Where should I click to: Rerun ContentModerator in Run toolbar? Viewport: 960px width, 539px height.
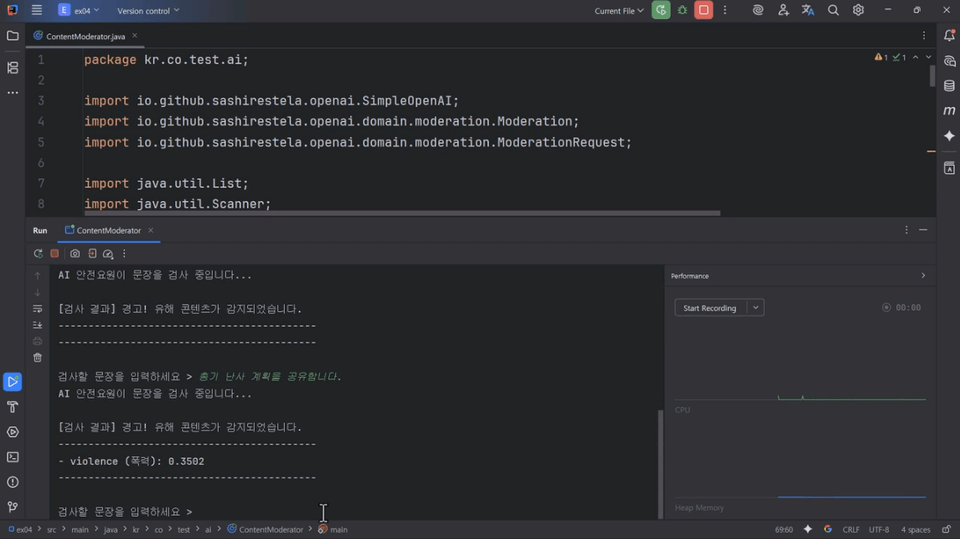tap(38, 253)
